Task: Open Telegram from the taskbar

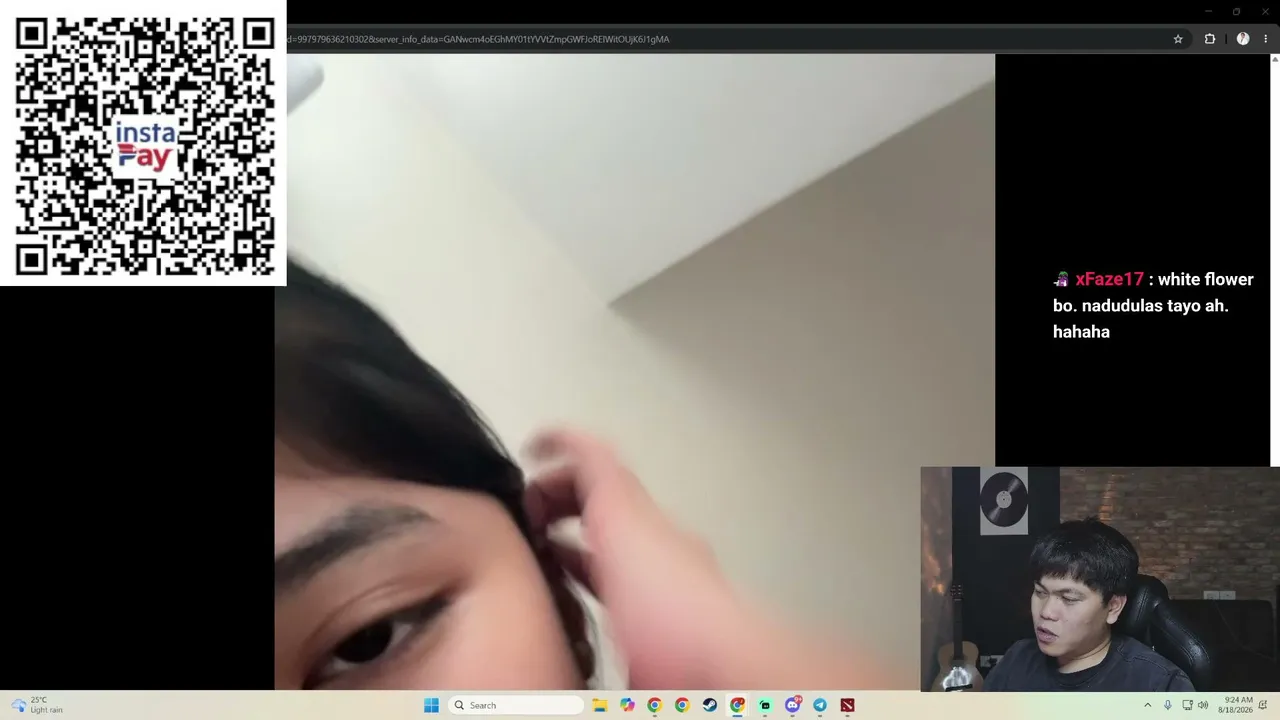Action: coord(820,705)
